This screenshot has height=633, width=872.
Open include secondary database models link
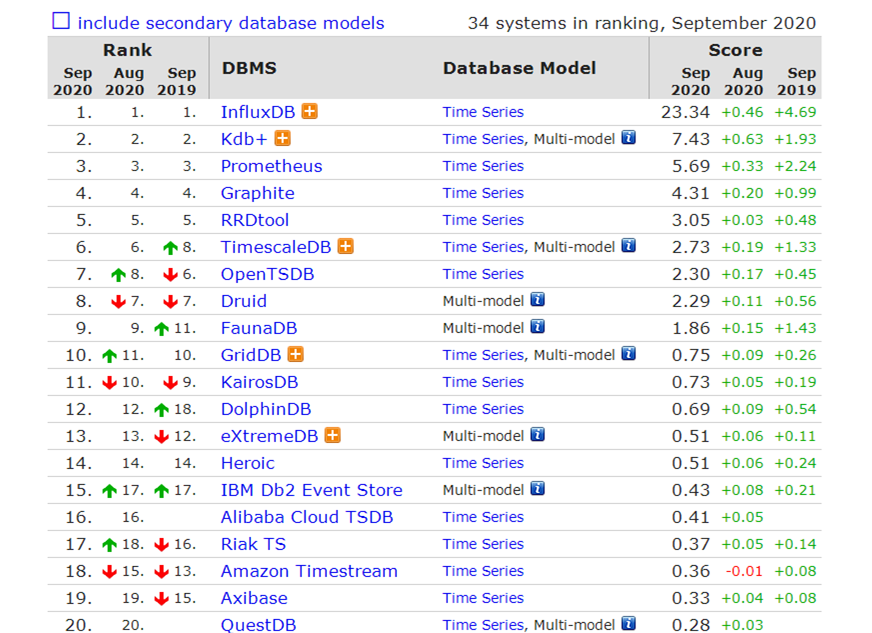(x=231, y=23)
